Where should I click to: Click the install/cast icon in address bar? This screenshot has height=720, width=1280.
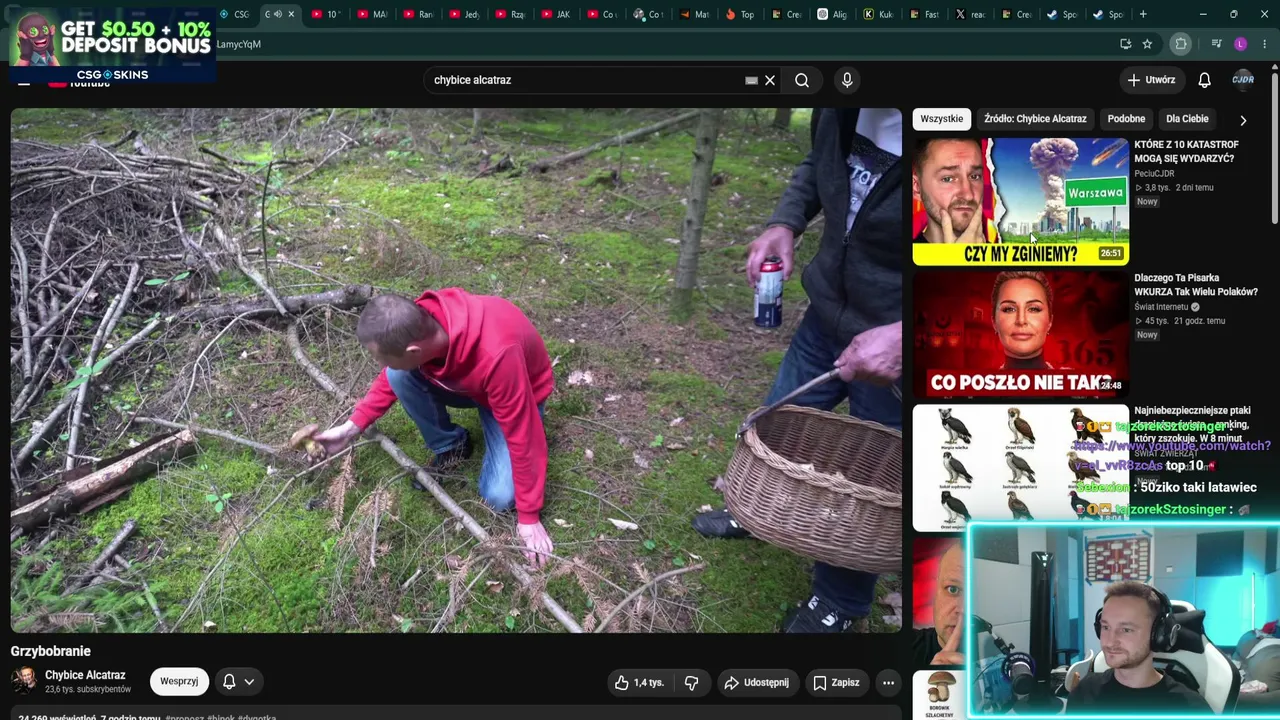click(1125, 44)
